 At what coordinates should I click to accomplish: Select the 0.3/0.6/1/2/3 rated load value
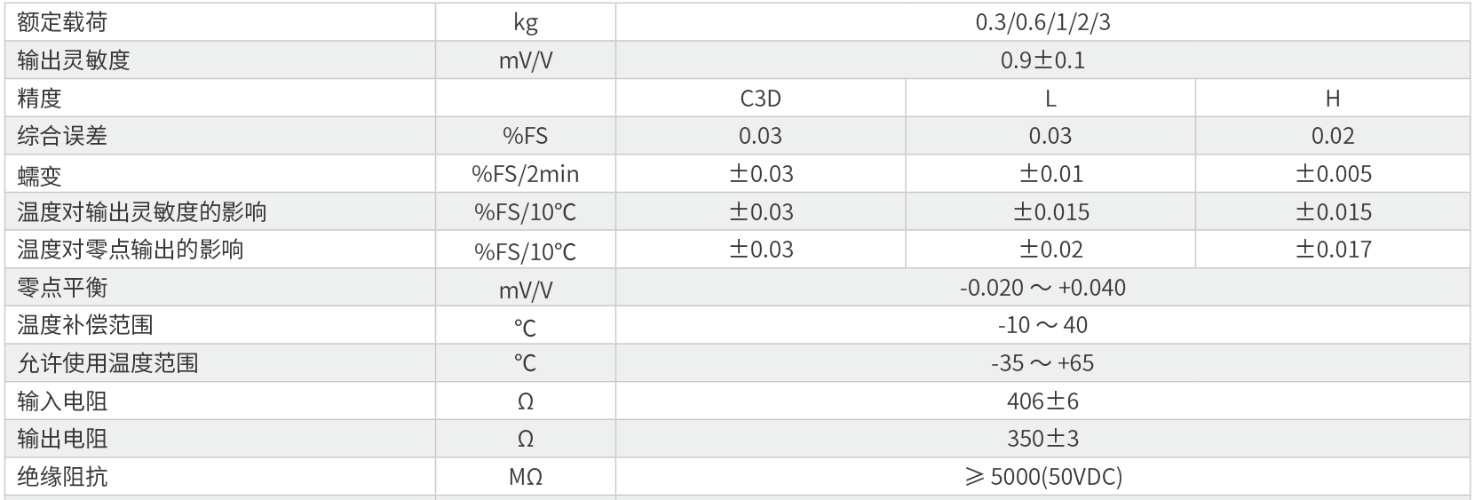1043,22
